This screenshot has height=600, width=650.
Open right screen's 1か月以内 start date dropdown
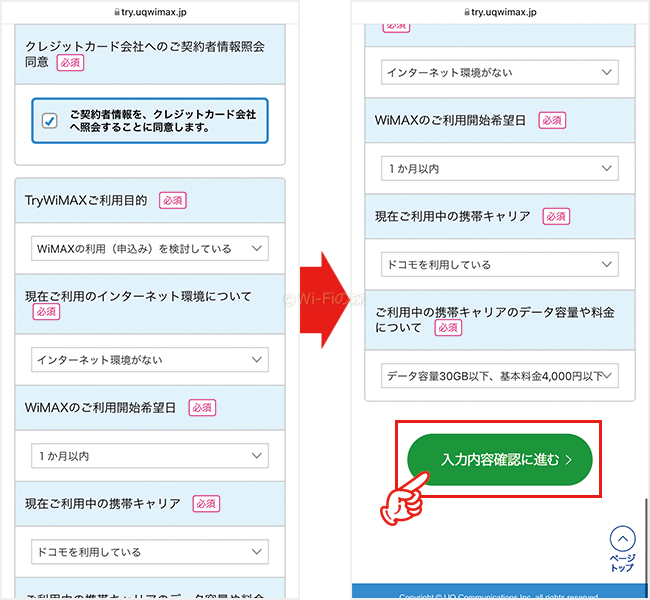[x=500, y=168]
